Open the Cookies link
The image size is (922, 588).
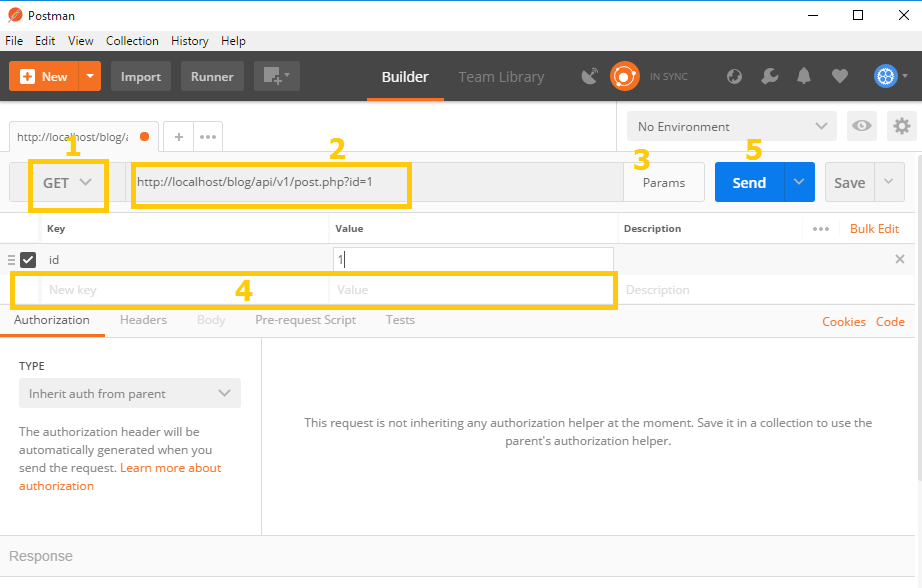(844, 322)
